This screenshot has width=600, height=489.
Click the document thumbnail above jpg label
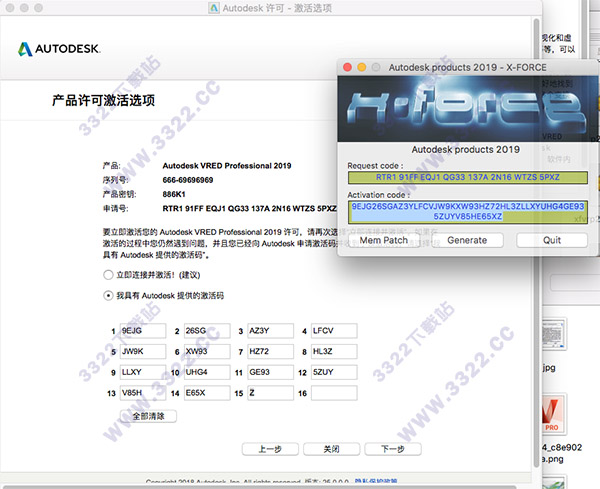click(553, 334)
